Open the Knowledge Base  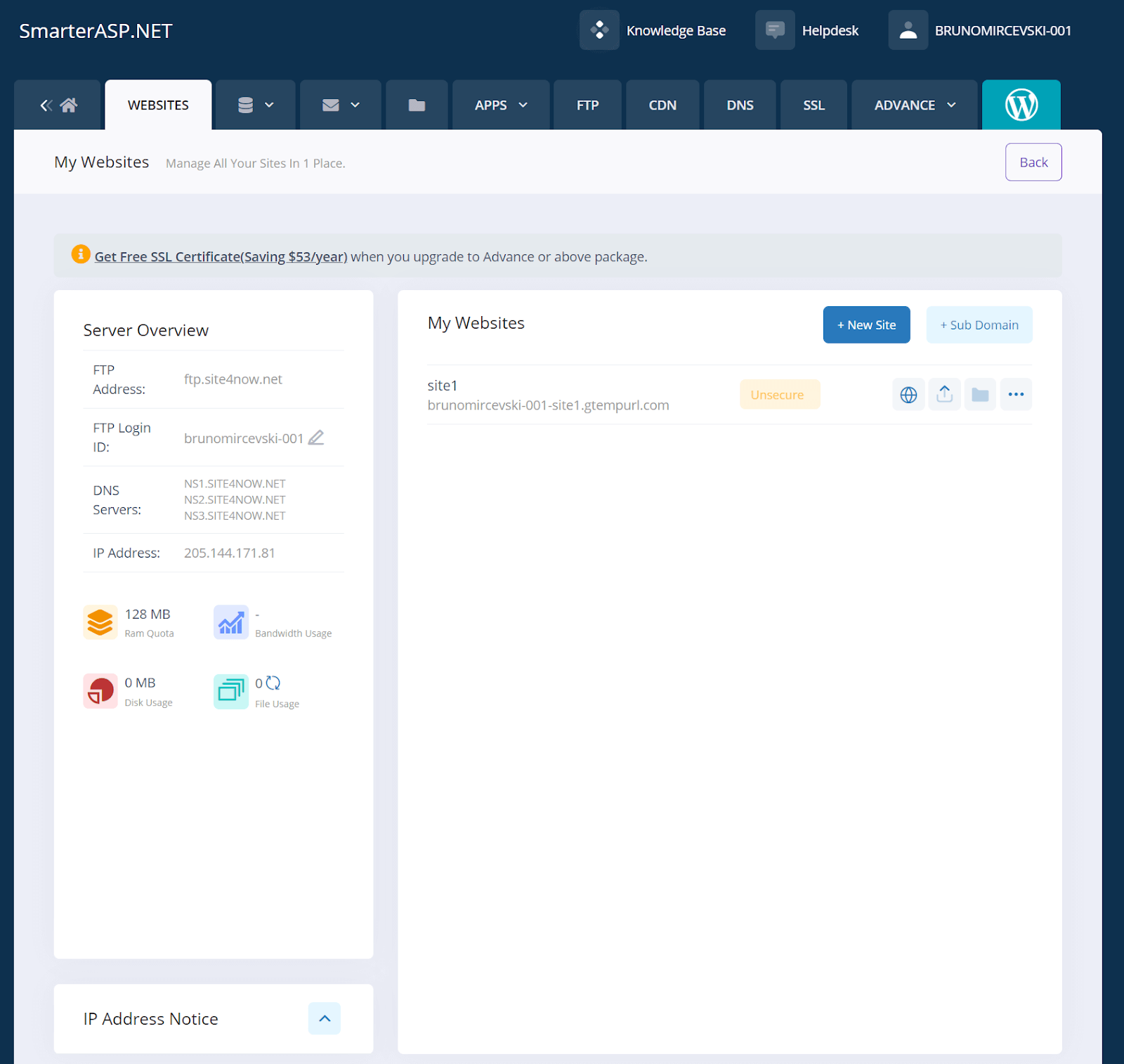coord(676,31)
